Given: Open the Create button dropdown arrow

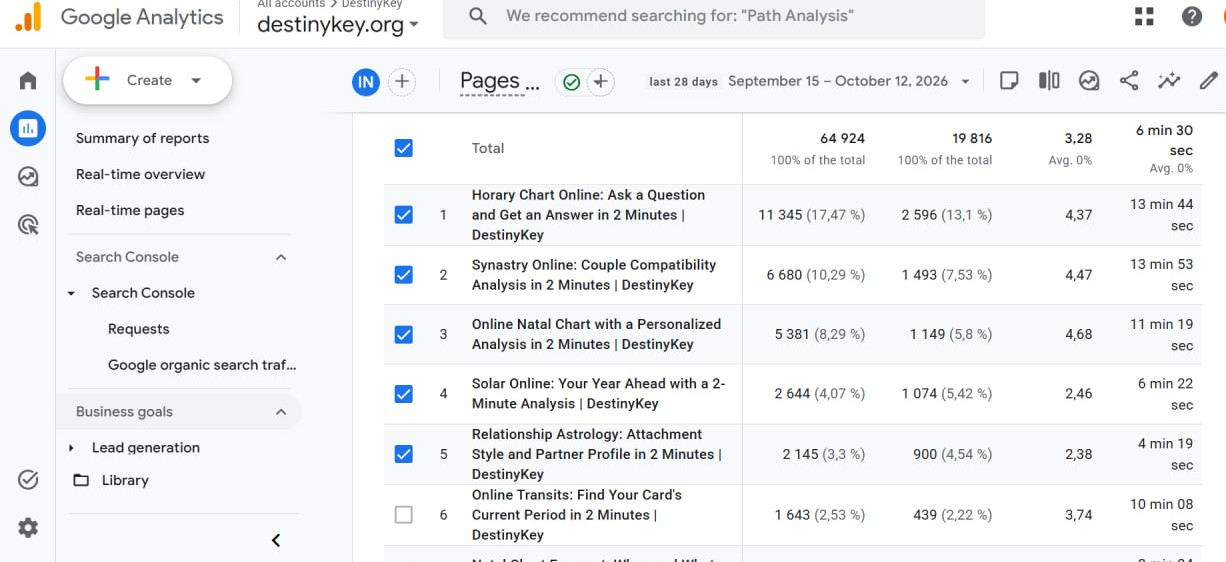Looking at the screenshot, I should tap(196, 81).
